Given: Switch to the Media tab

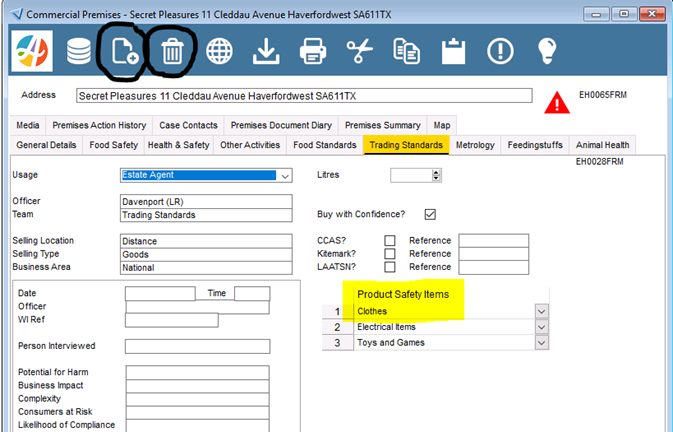Looking at the screenshot, I should tap(28, 125).
